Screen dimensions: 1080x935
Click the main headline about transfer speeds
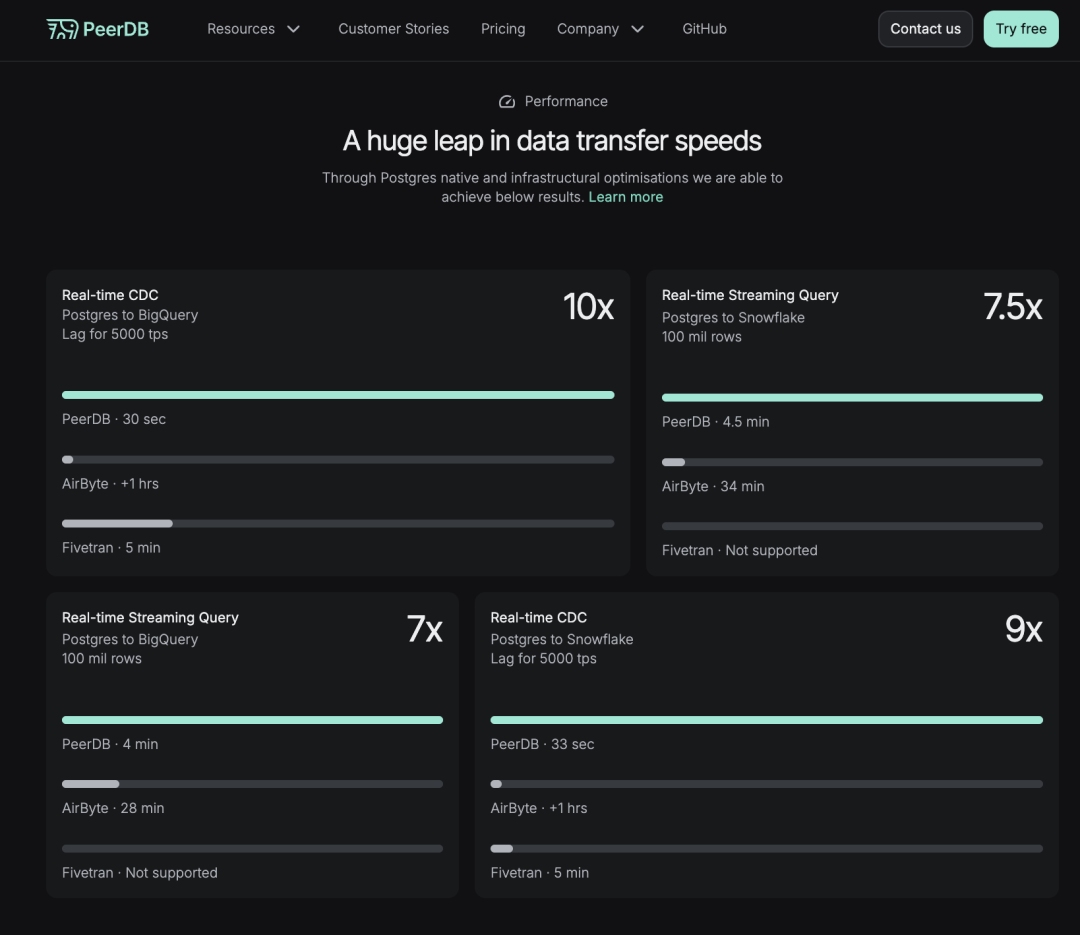[552, 141]
